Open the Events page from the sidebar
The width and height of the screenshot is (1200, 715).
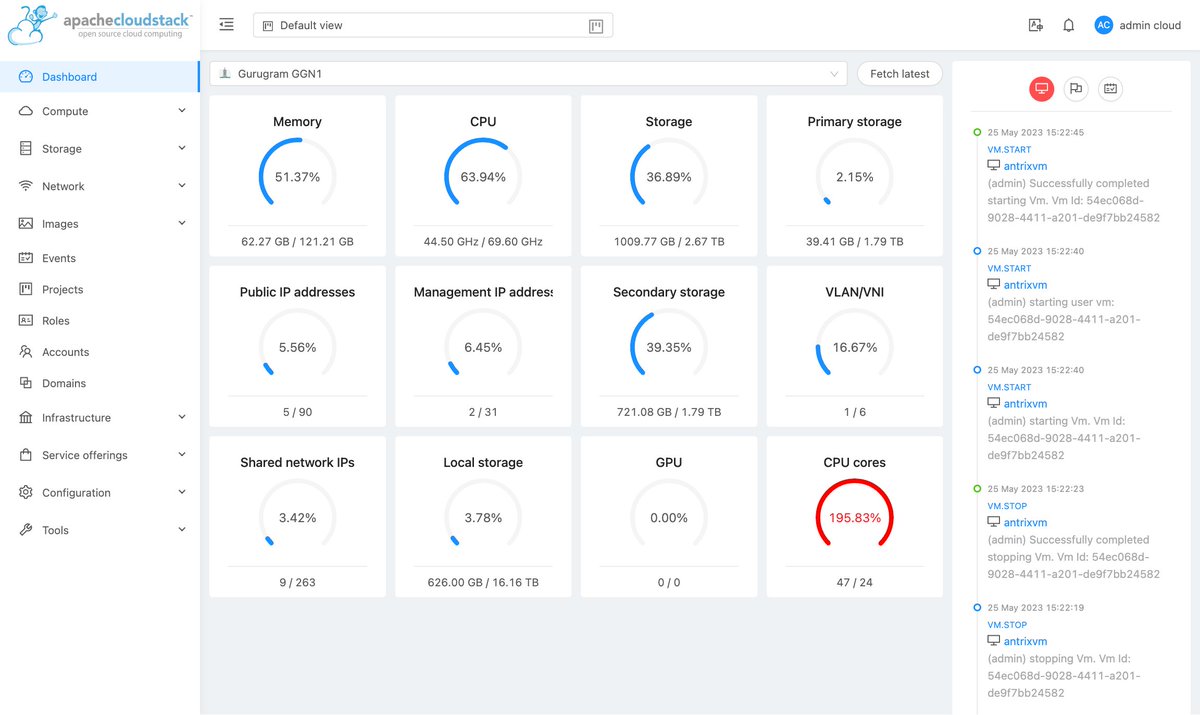[60, 257]
